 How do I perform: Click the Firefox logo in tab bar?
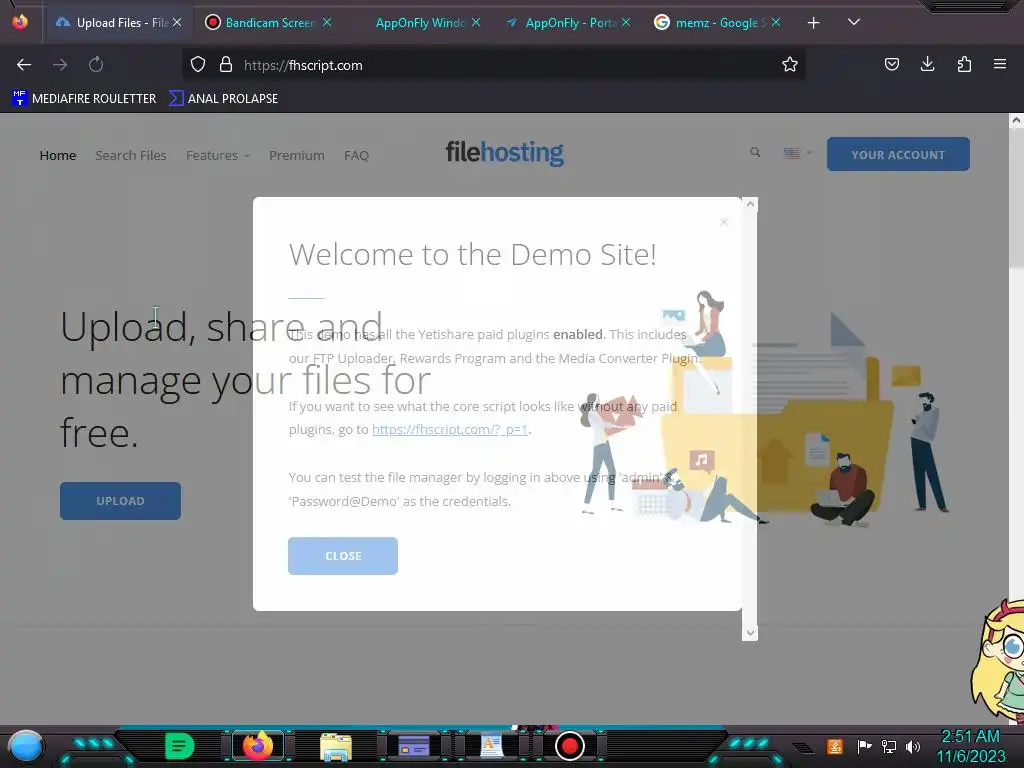point(20,22)
